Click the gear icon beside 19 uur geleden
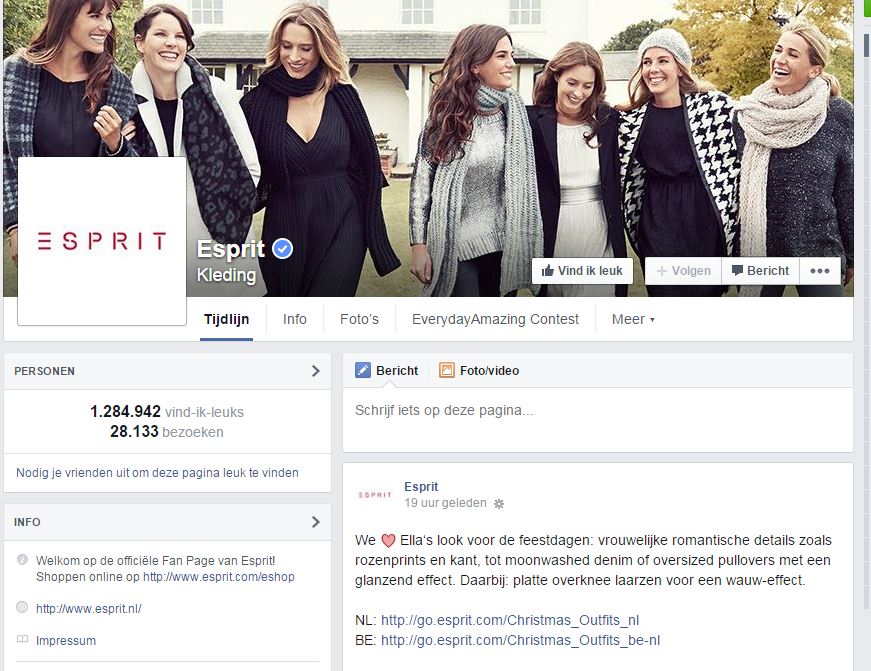This screenshot has height=671, width=871. [499, 504]
